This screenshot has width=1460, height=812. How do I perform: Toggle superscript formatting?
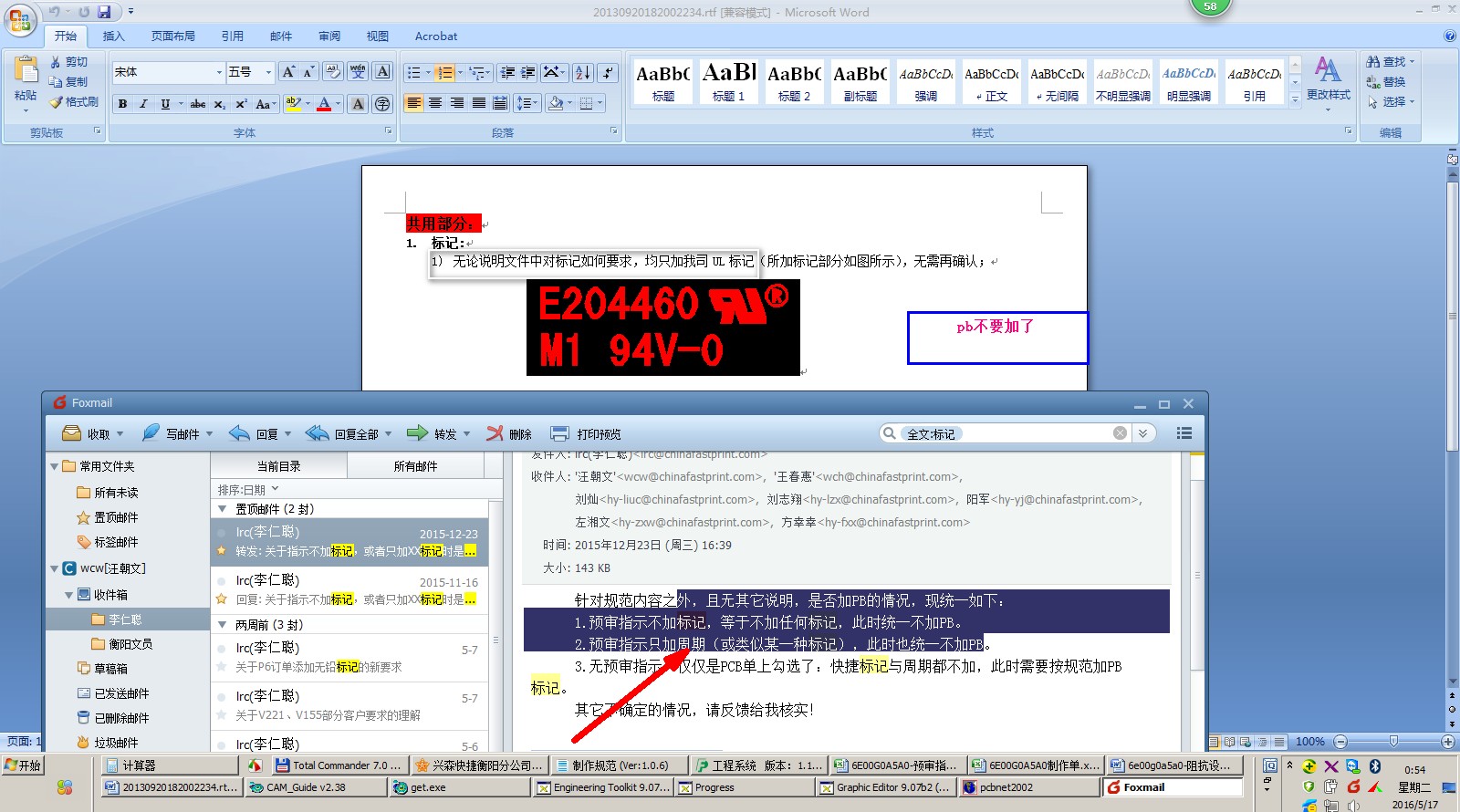241,104
